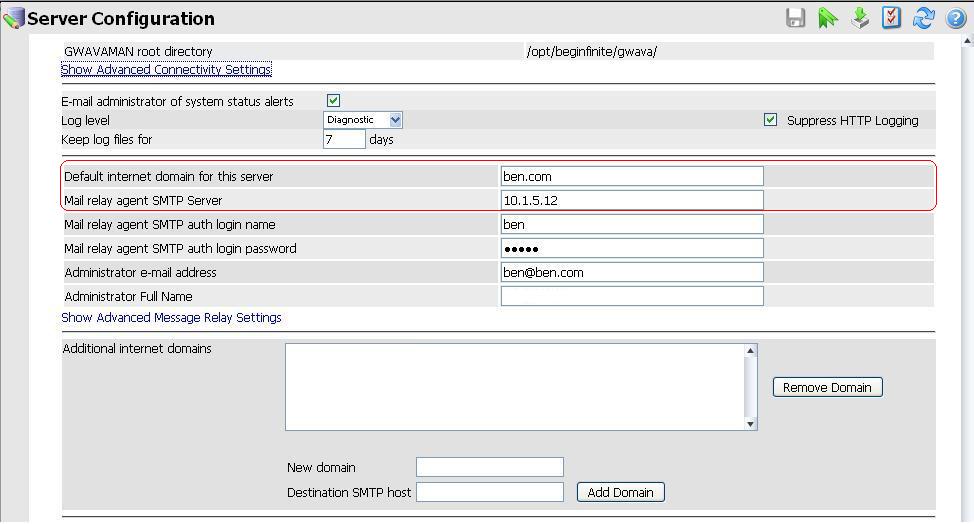974x524 pixels.
Task: Show Advanced Connectivity Settings link
Action: 166,70
